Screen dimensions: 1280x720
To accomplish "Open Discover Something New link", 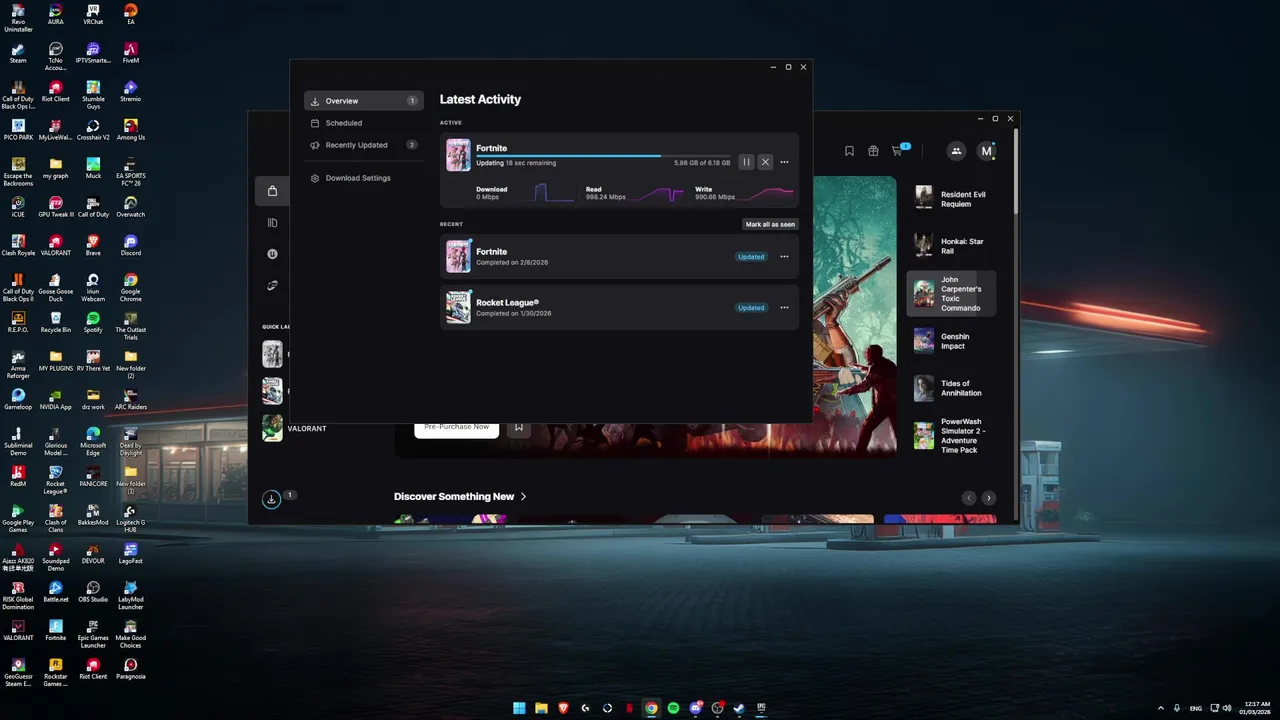I will pyautogui.click(x=460, y=497).
